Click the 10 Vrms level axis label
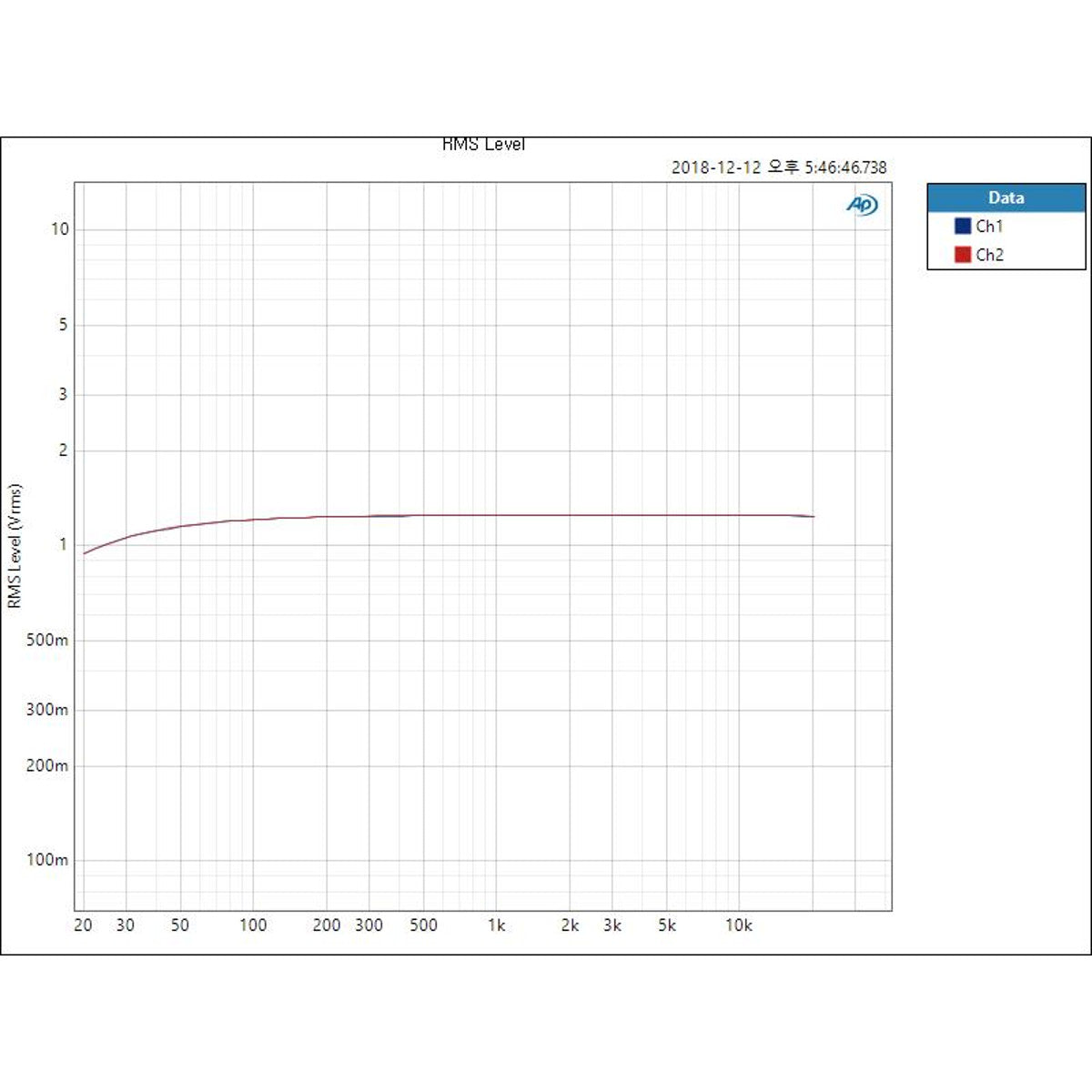 pos(59,229)
